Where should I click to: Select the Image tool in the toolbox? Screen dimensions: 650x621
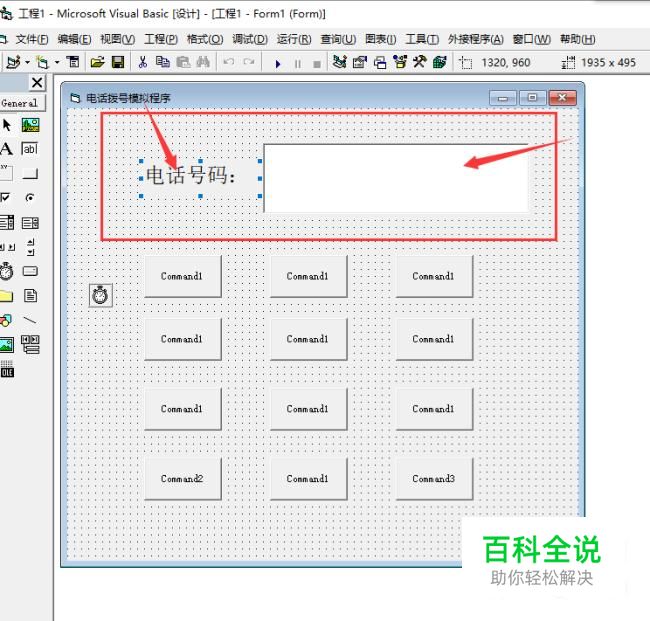7,344
